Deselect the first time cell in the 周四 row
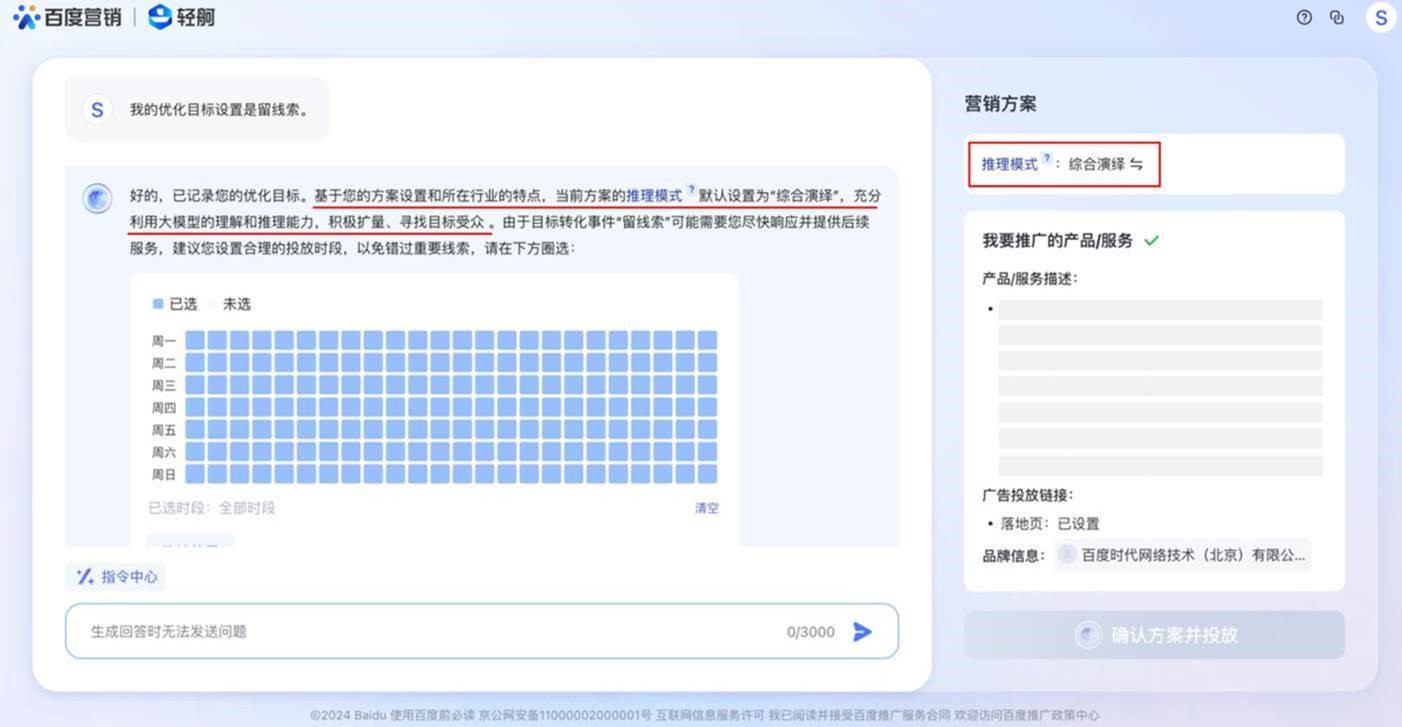 tap(195, 407)
